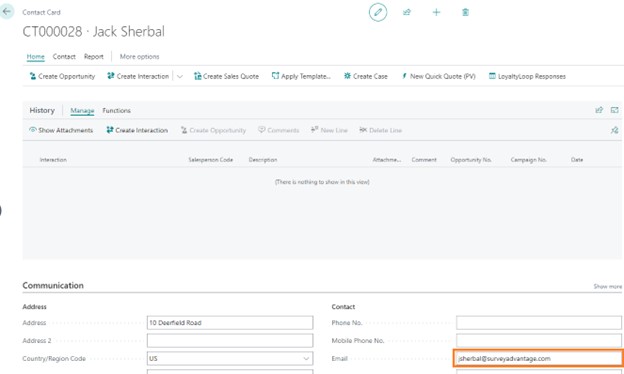Click the Interaction column header
This screenshot has height=374, width=624.
[x=53, y=160]
